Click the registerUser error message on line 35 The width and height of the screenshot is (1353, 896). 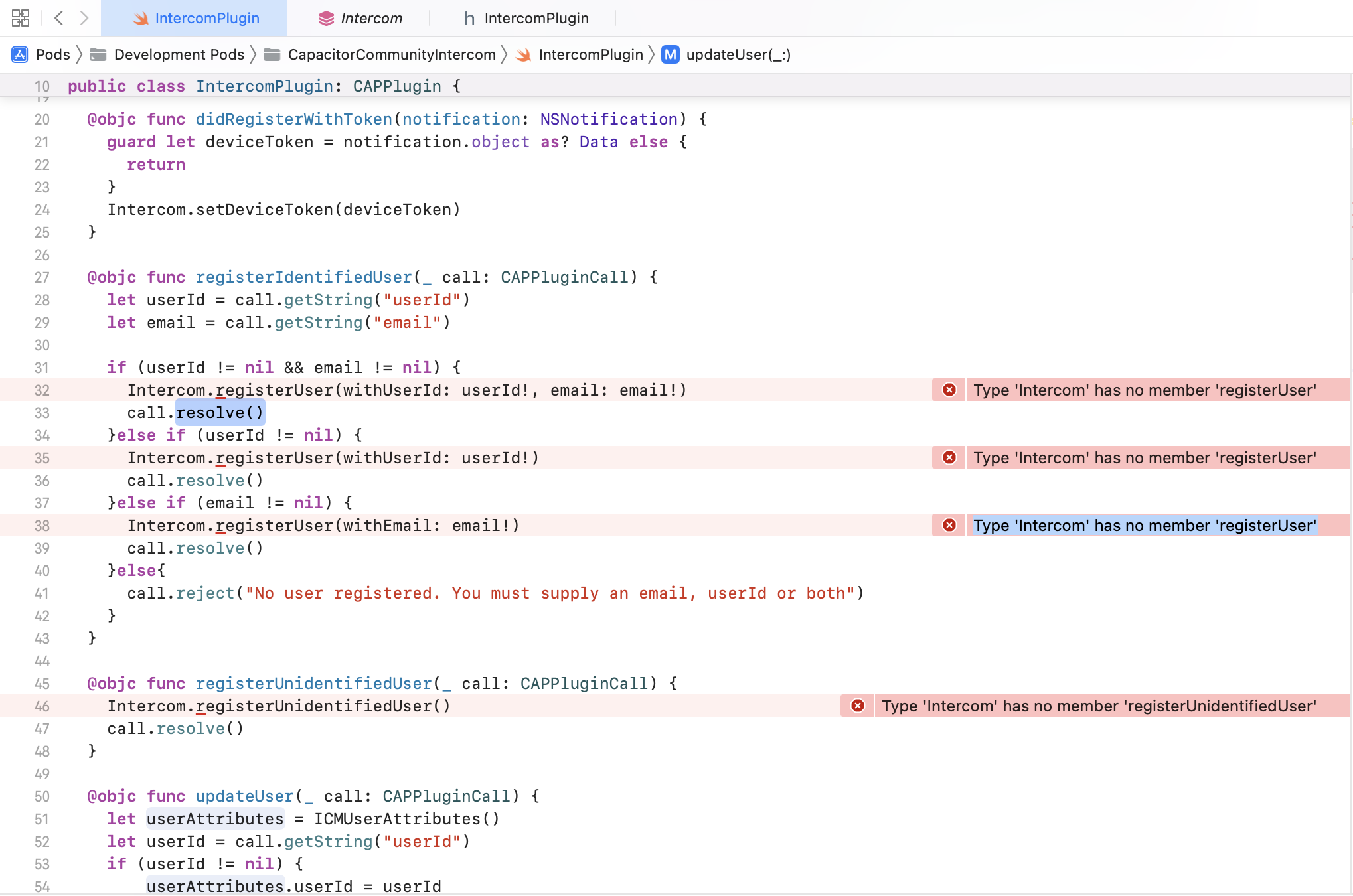(x=1144, y=457)
